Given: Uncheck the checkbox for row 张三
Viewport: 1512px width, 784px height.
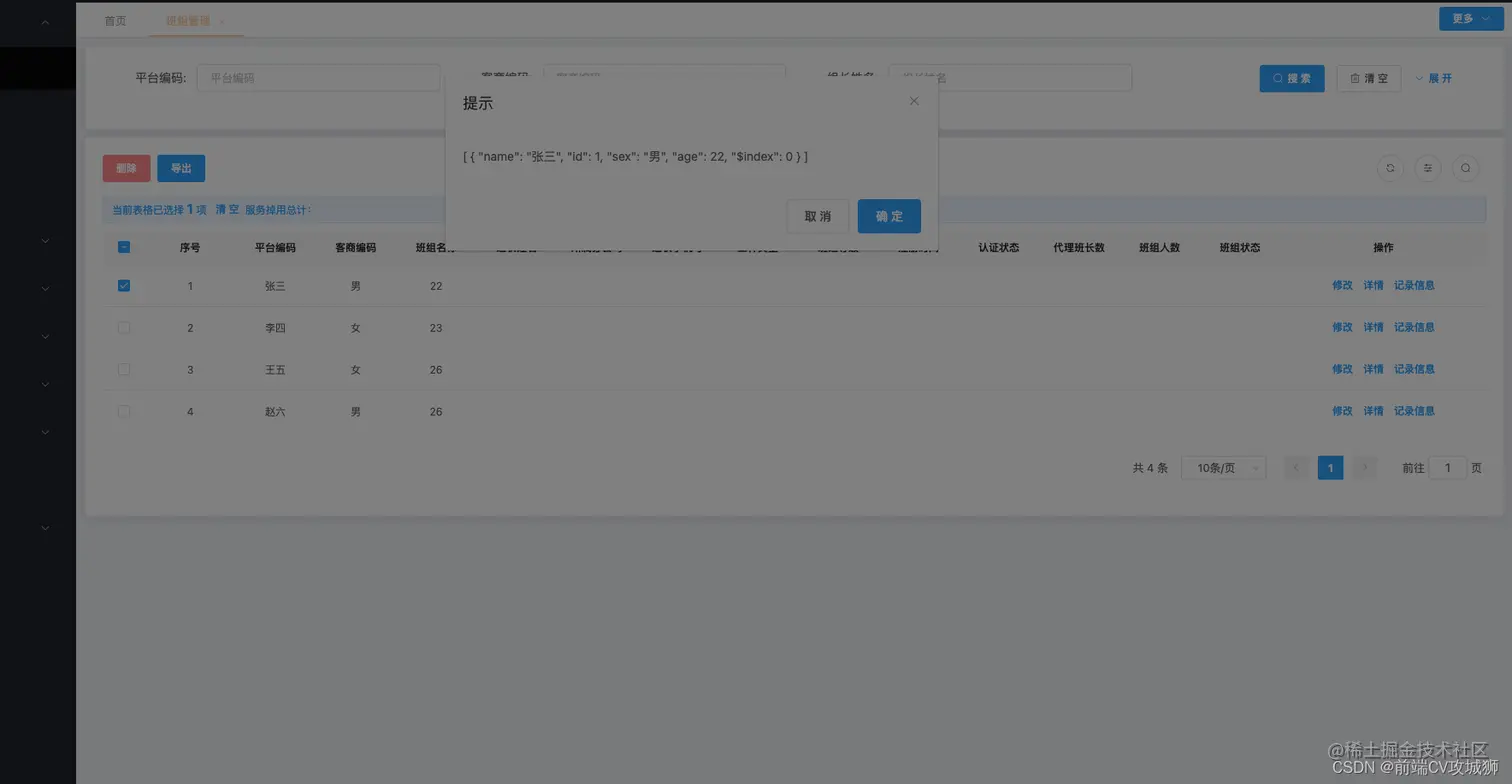Looking at the screenshot, I should (x=124, y=286).
